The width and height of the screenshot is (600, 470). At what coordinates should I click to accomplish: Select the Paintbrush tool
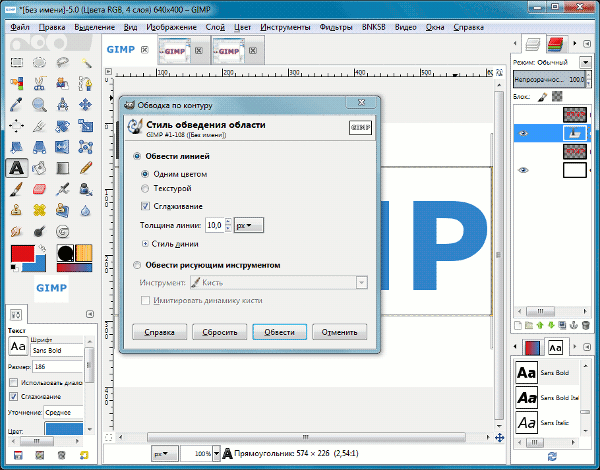pos(16,189)
